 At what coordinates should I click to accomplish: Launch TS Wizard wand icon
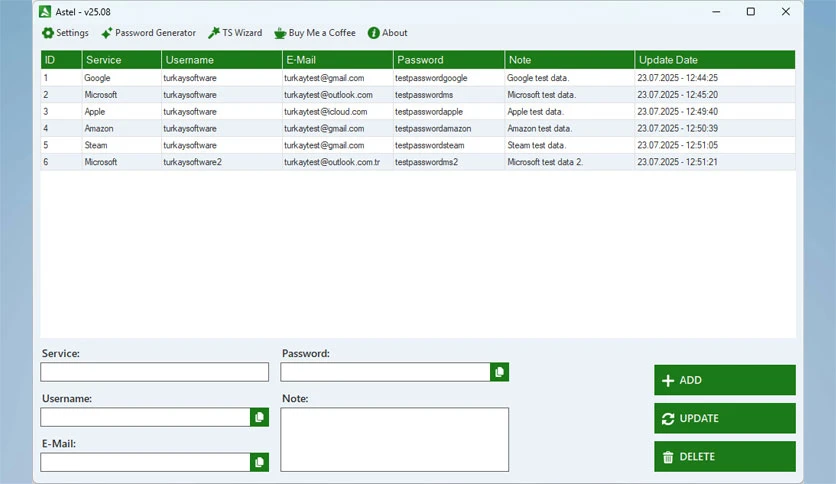point(214,33)
